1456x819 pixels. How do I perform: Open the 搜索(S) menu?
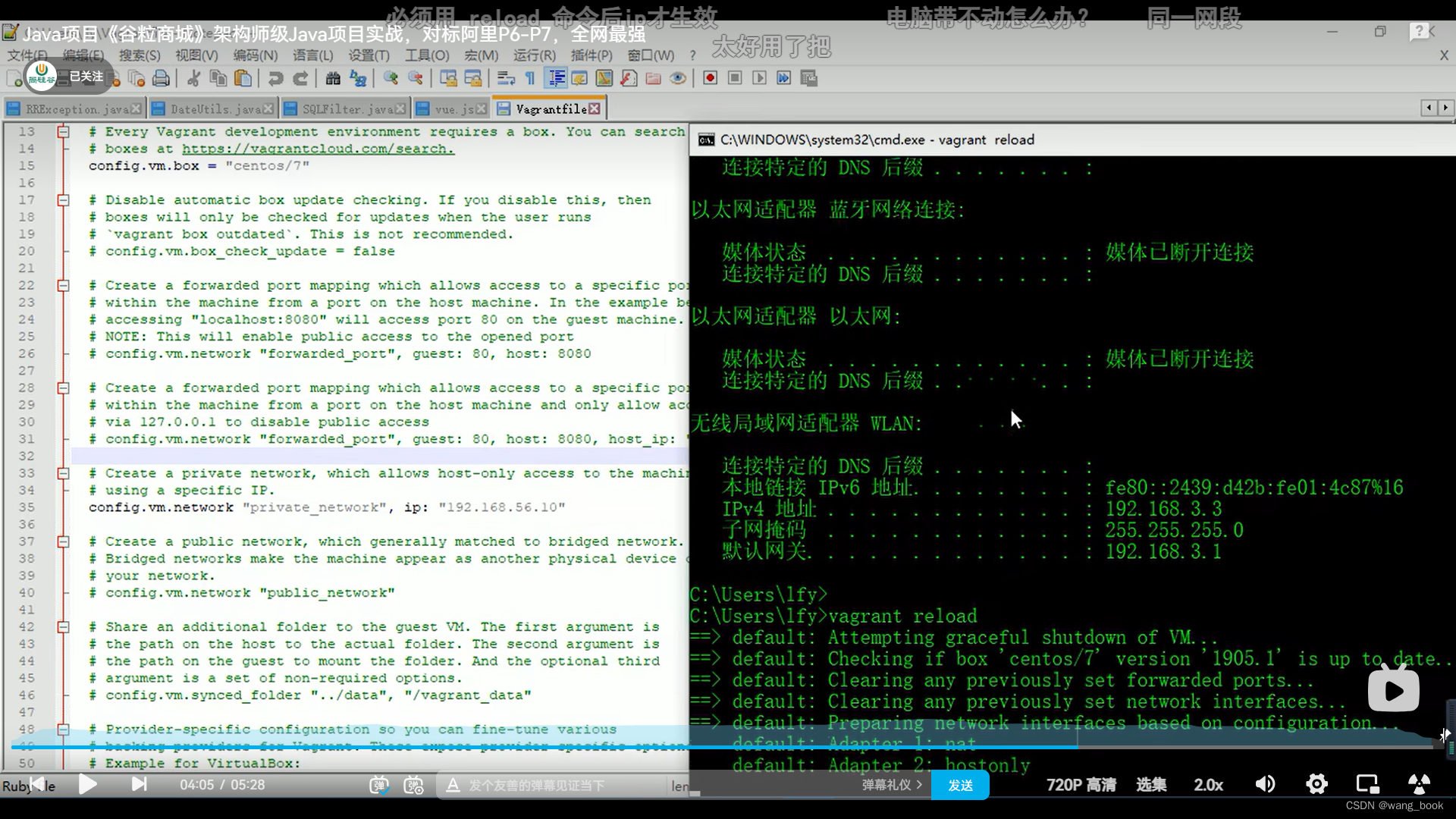pyautogui.click(x=140, y=55)
